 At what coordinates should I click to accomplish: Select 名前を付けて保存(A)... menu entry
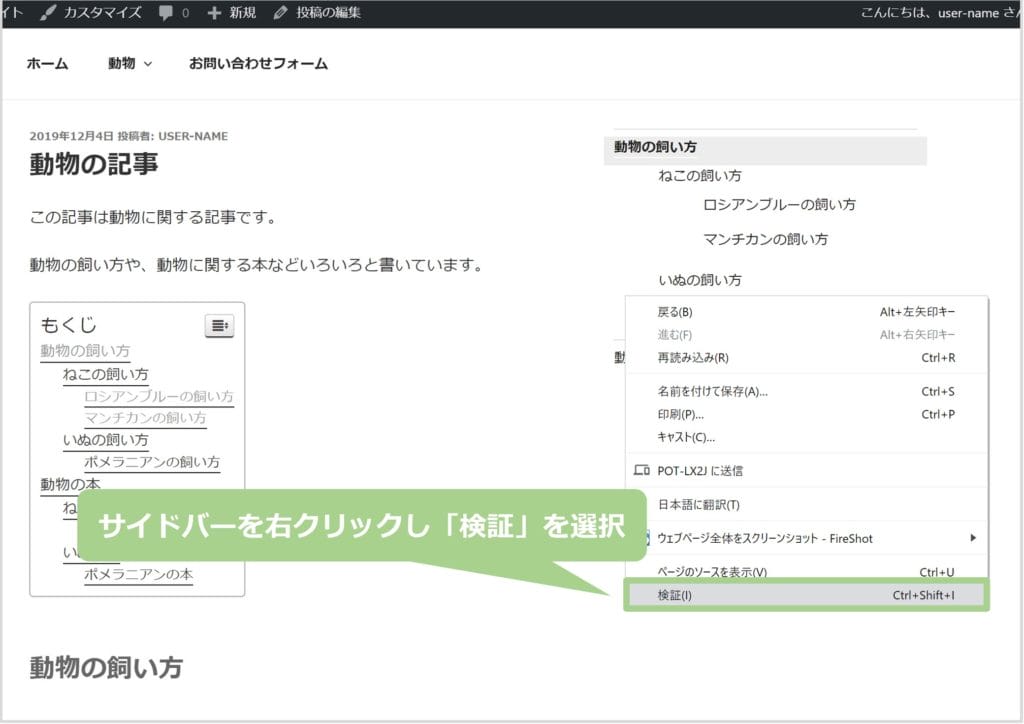(712, 391)
